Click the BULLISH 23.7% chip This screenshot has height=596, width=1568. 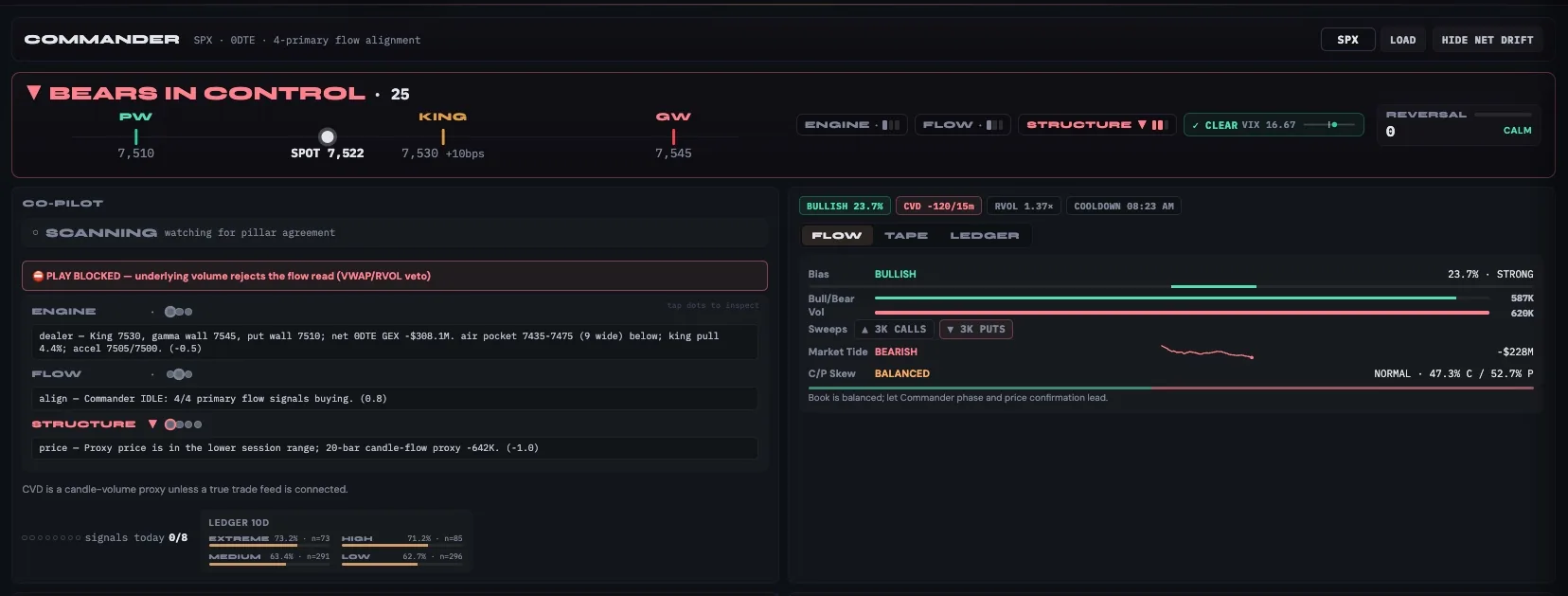(845, 206)
